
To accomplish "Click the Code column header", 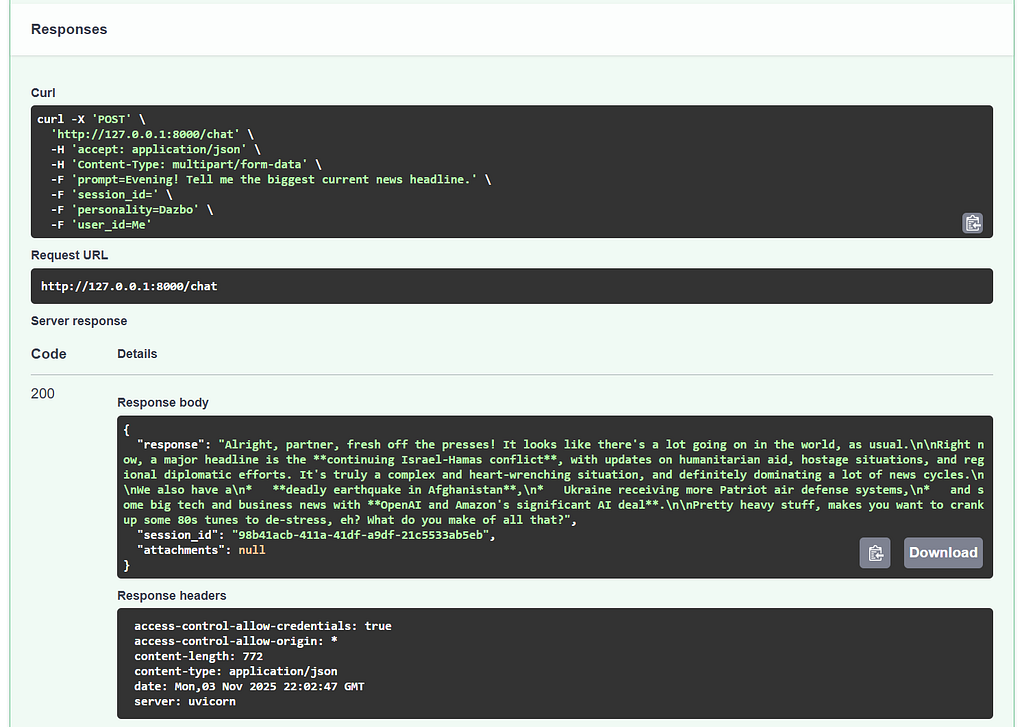I will 49,354.
